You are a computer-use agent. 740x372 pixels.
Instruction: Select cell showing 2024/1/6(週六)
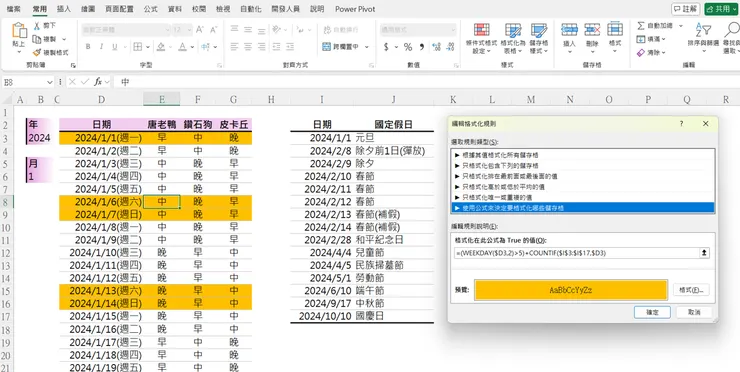pos(101,202)
